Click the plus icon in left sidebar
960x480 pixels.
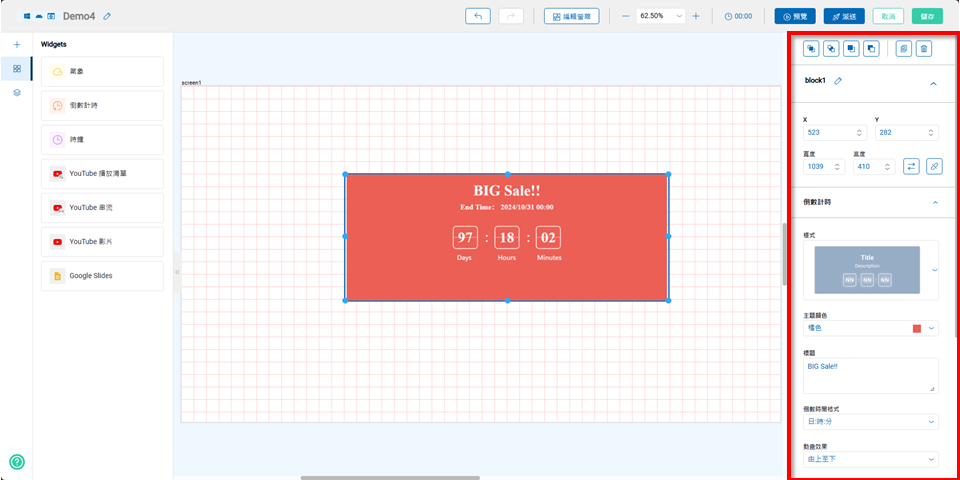tap(16, 45)
